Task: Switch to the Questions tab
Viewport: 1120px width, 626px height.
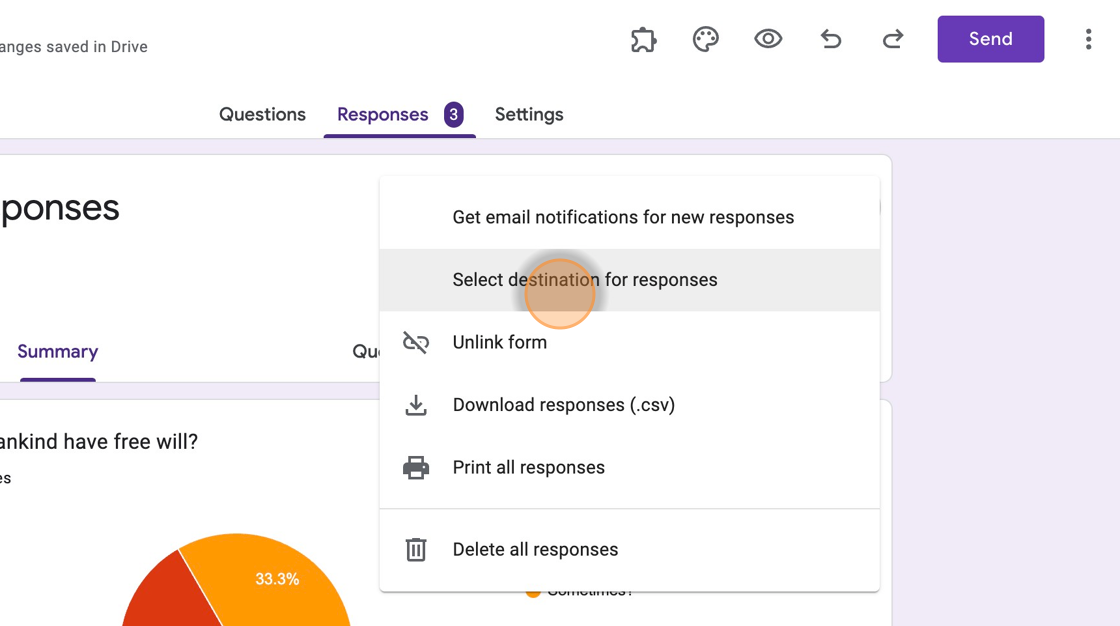Action: [262, 114]
